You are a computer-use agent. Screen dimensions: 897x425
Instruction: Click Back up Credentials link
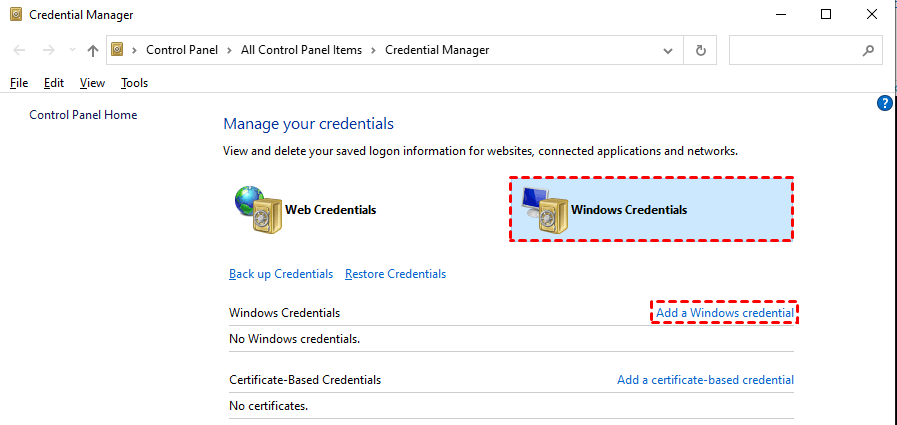281,274
